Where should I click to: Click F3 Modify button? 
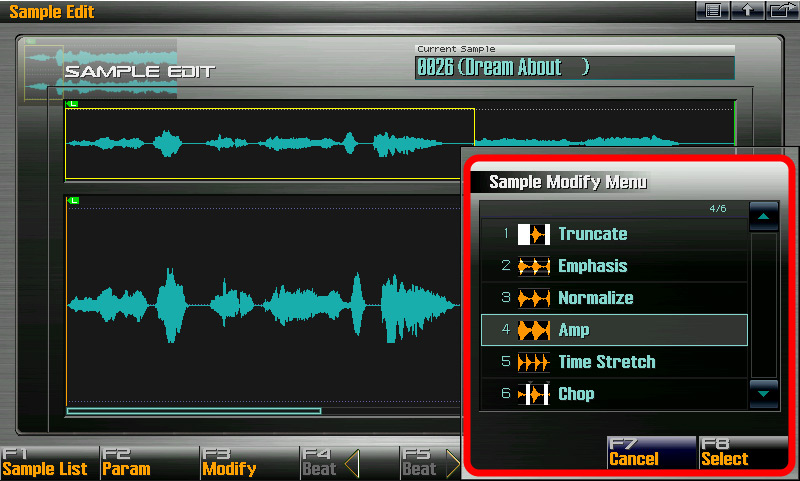tap(249, 463)
